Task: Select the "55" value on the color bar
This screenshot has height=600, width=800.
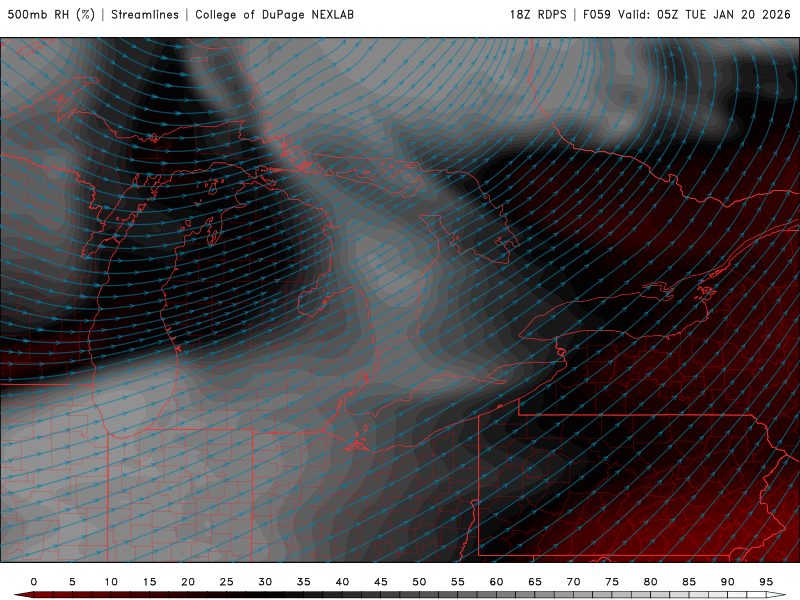Action: (458, 582)
